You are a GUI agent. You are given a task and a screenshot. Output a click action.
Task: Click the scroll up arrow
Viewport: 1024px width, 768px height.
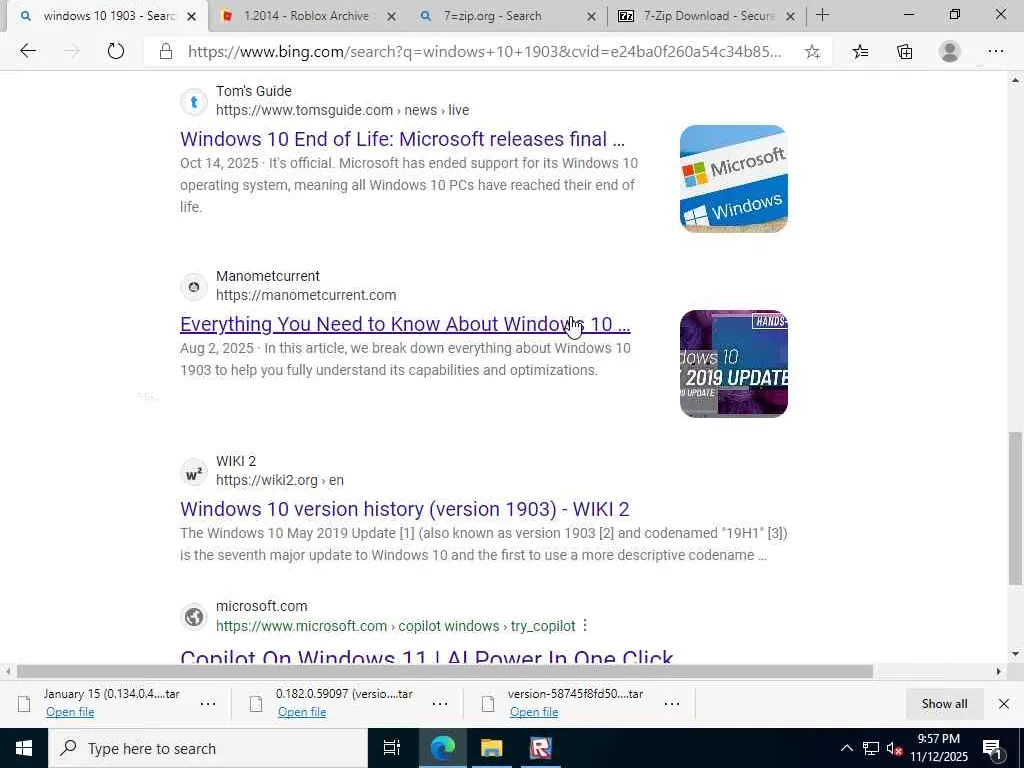click(x=1015, y=80)
